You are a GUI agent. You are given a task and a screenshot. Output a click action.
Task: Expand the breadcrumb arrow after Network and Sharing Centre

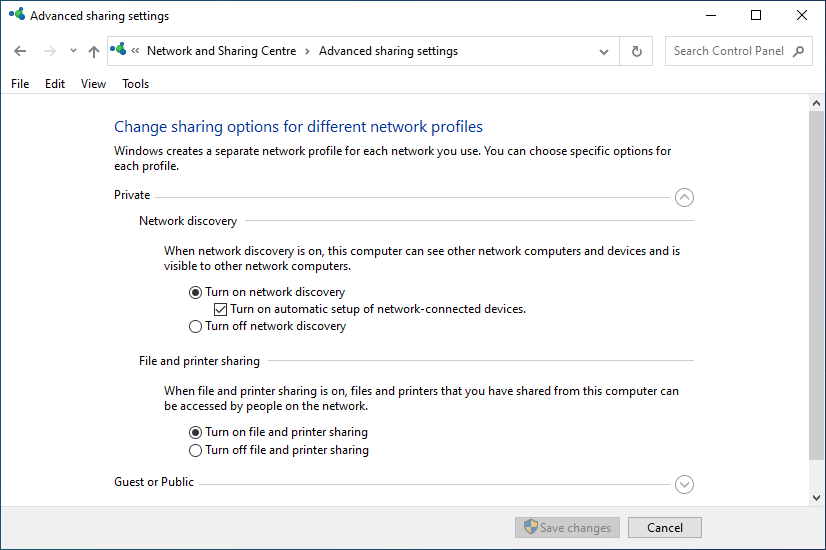point(307,51)
